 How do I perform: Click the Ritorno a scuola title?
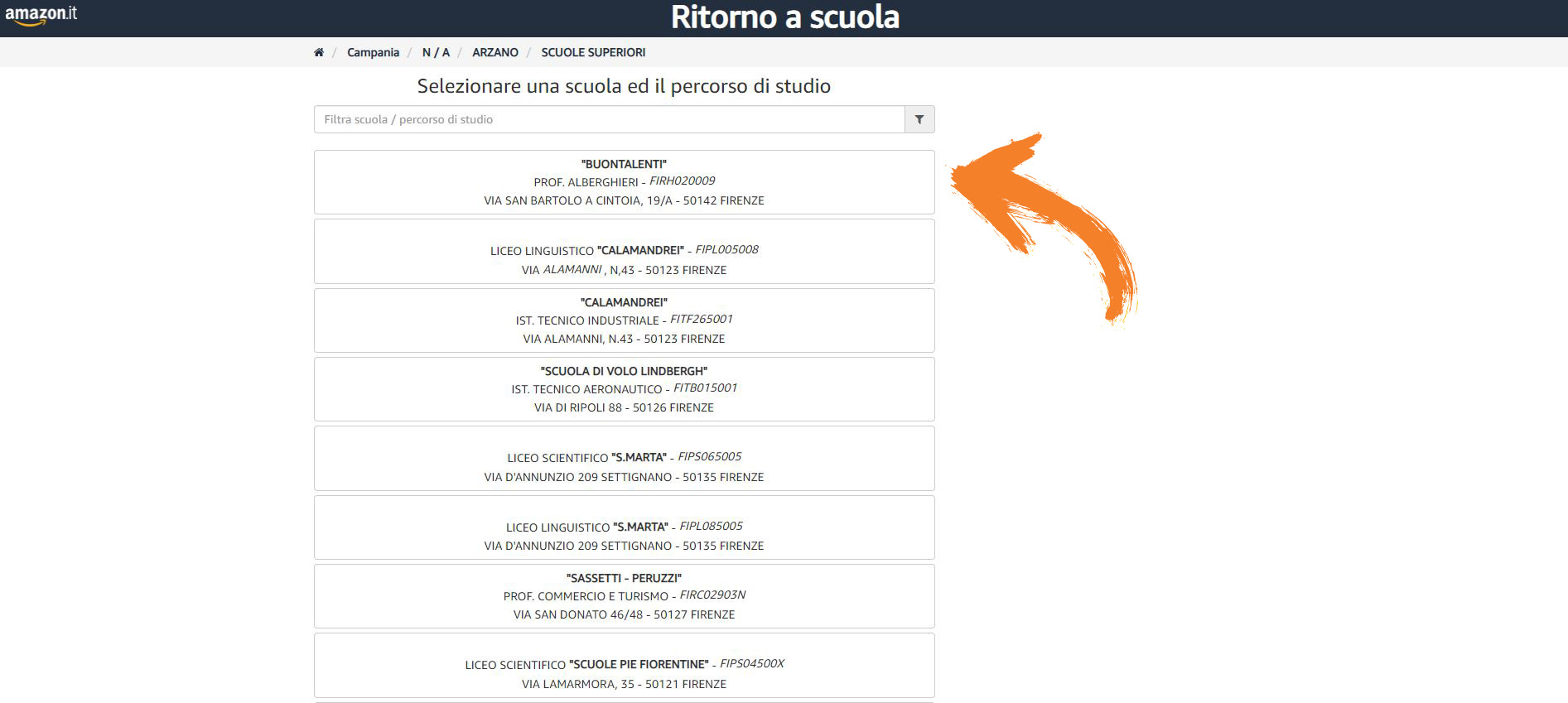click(x=784, y=17)
